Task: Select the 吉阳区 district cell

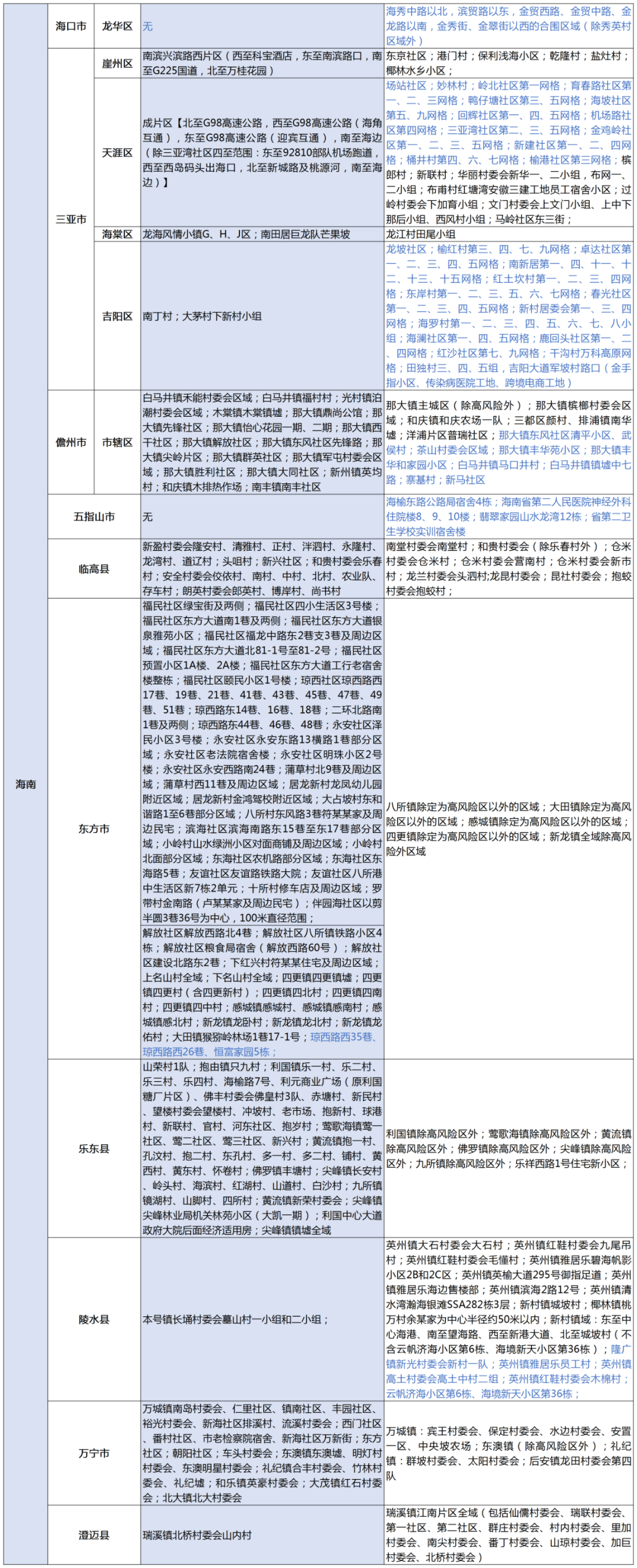Action: 117,316
